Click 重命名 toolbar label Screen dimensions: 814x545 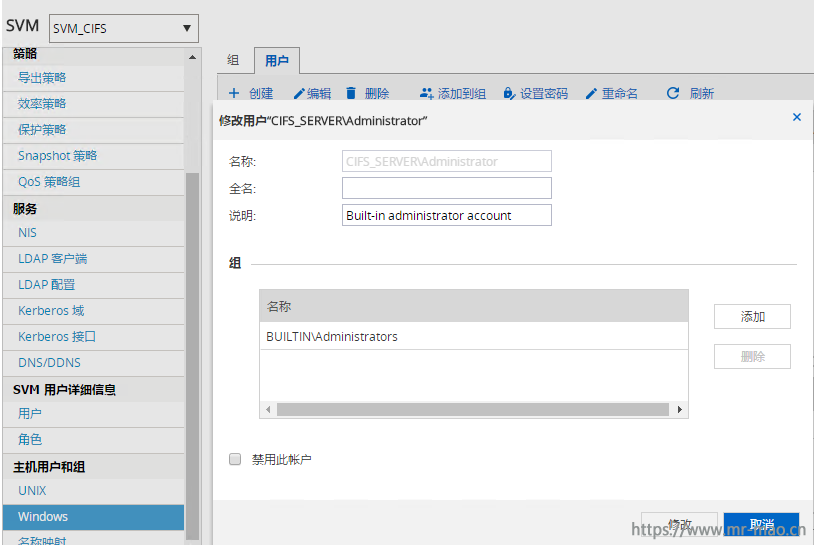(x=620, y=93)
